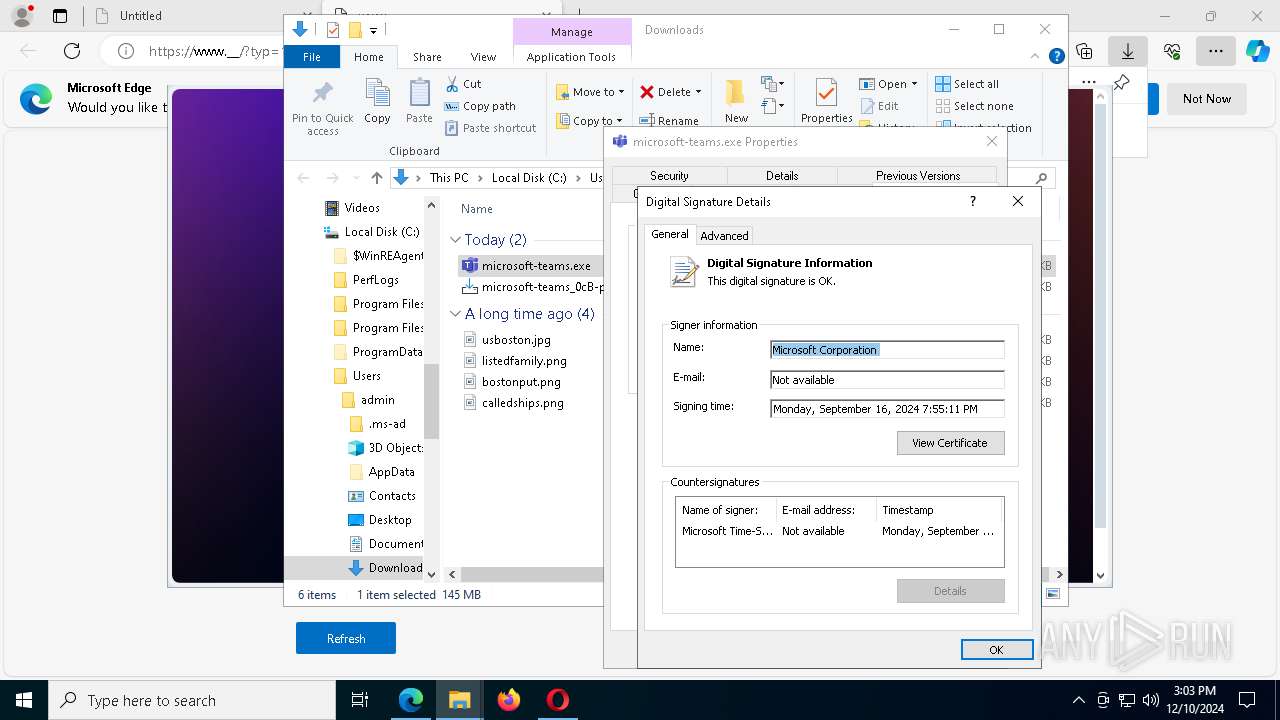
Task: Click the Signing time field
Action: click(x=887, y=409)
